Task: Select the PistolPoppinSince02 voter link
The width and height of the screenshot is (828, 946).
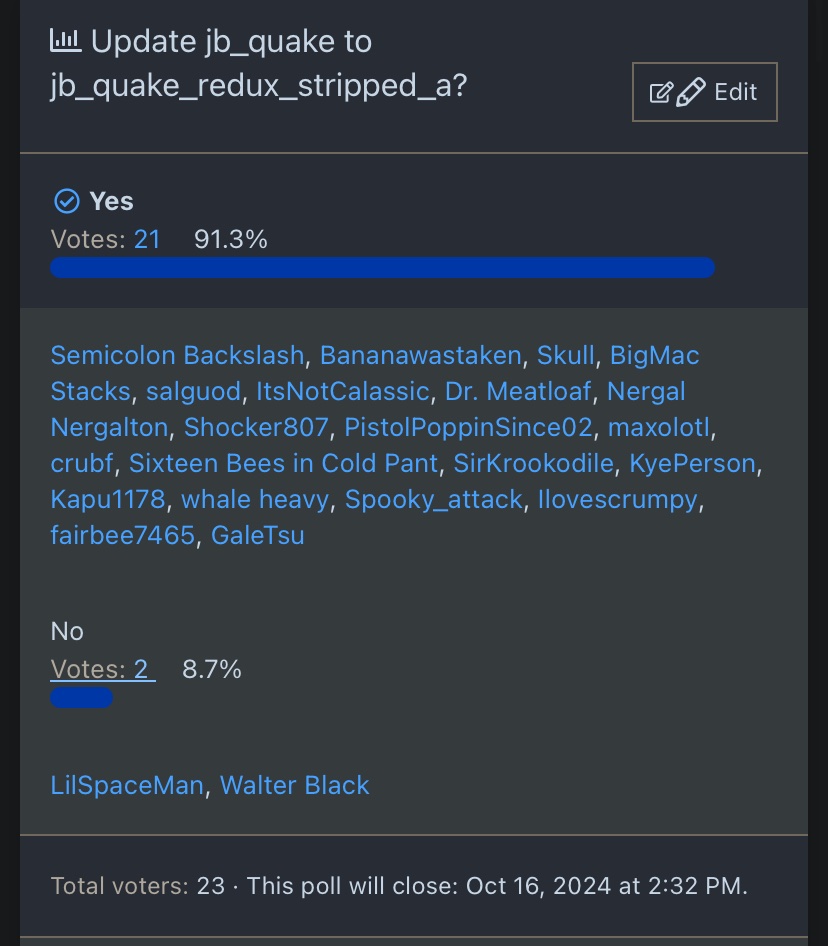Action: click(x=468, y=428)
